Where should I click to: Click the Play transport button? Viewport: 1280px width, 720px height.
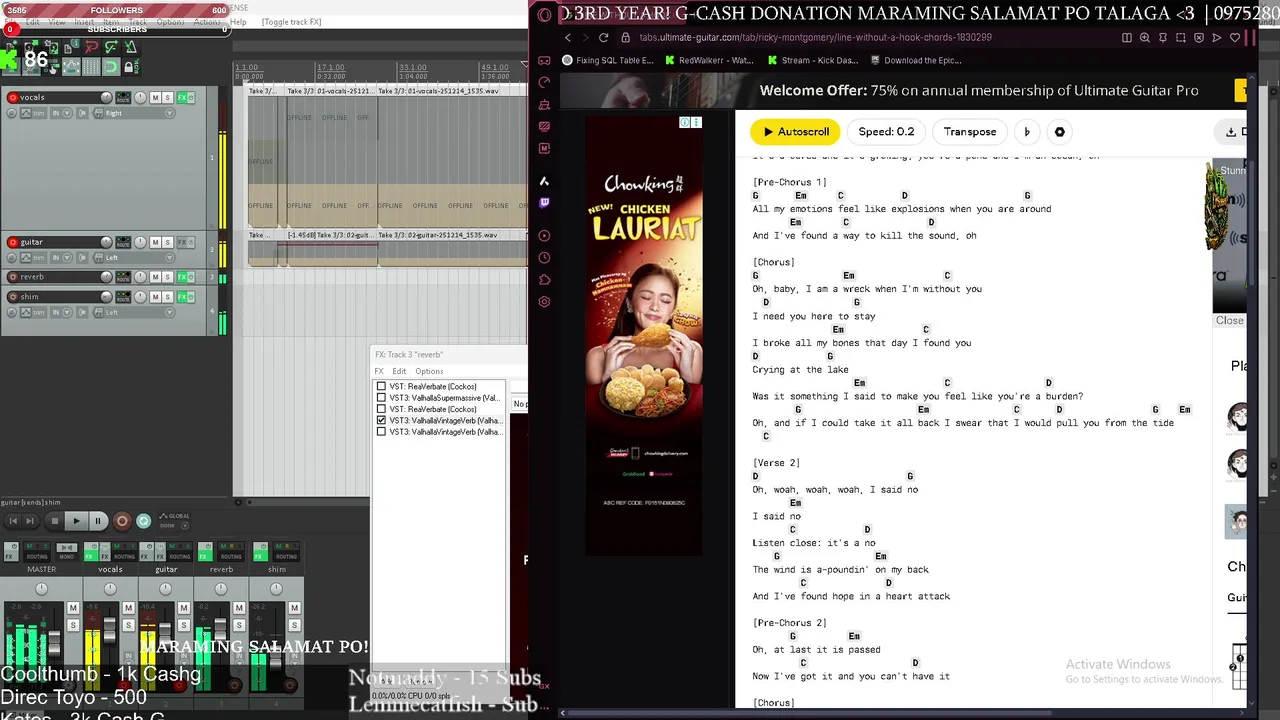click(76, 521)
